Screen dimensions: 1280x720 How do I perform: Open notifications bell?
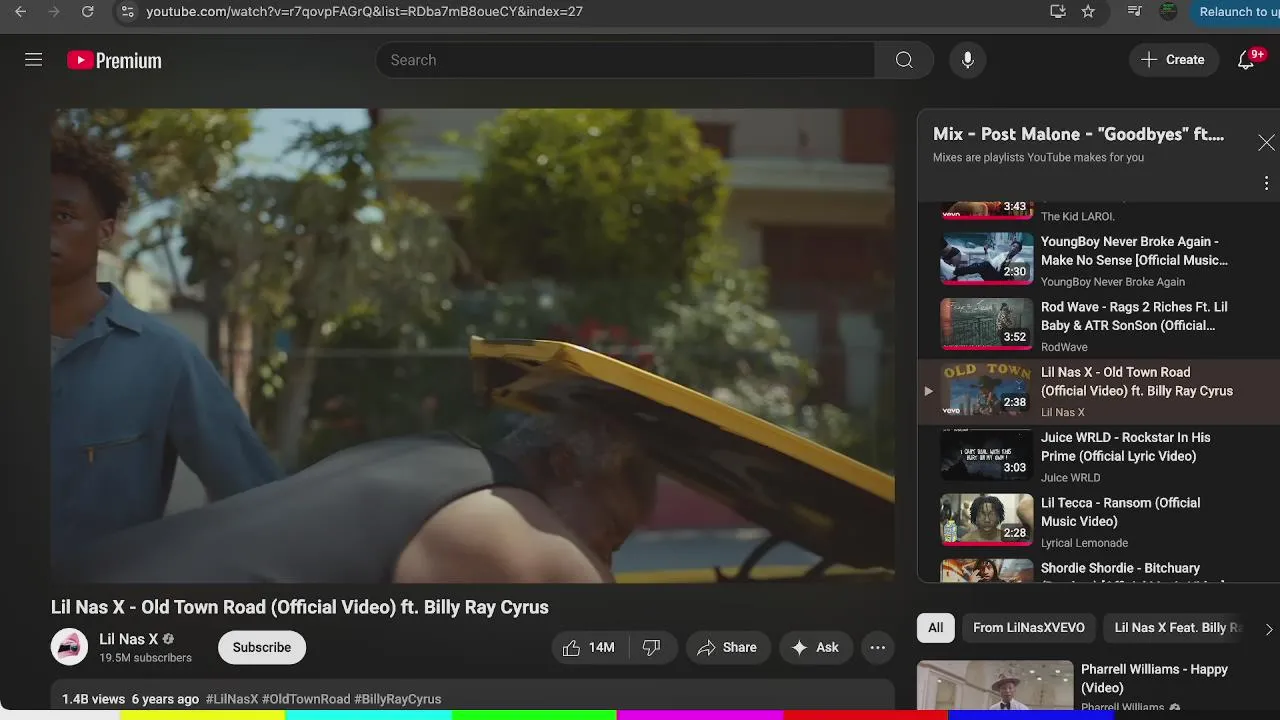(1246, 60)
